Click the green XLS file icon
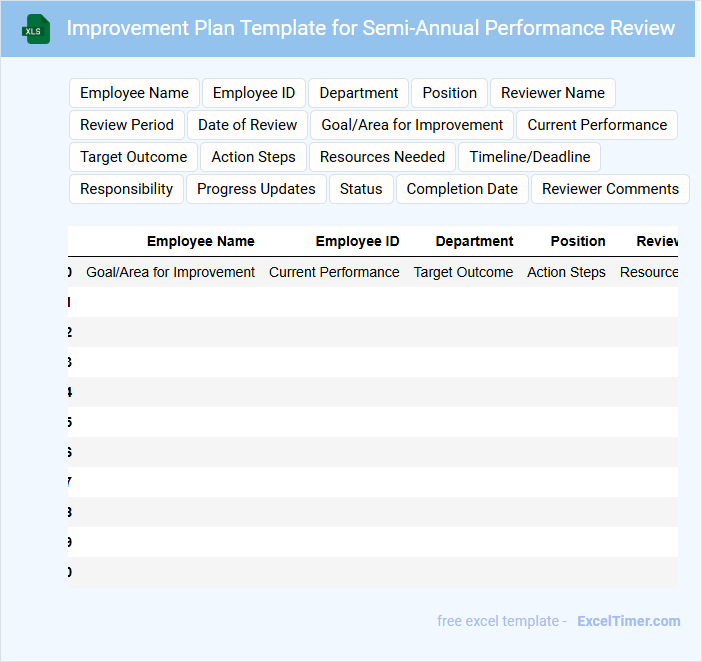The image size is (702, 662). tap(36, 29)
